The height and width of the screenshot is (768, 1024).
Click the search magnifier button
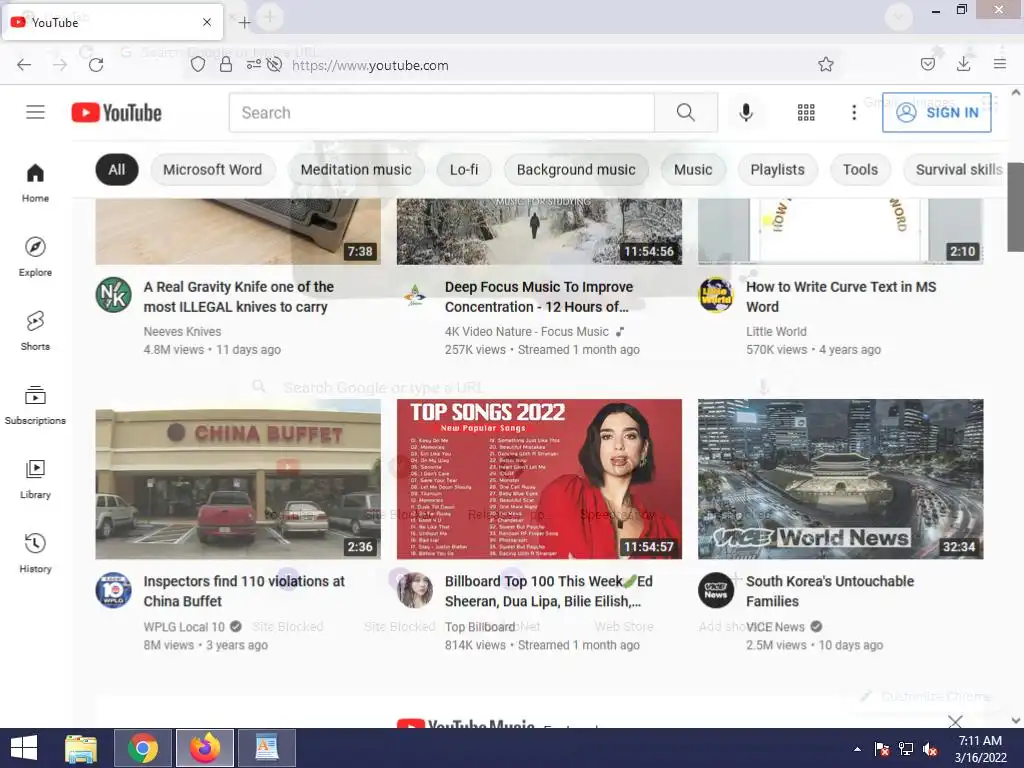686,112
